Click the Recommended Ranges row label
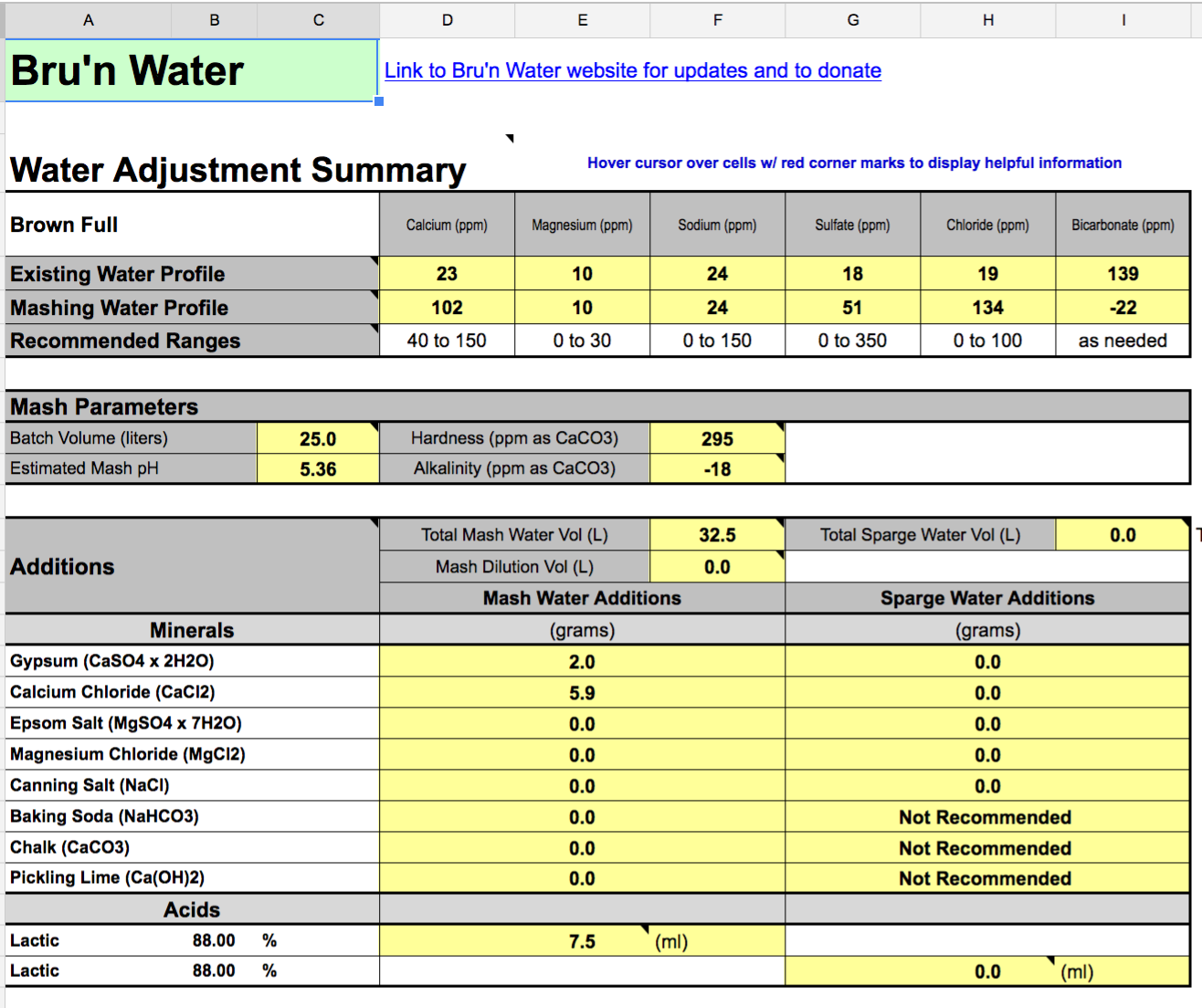1202x1008 pixels. coord(192,341)
